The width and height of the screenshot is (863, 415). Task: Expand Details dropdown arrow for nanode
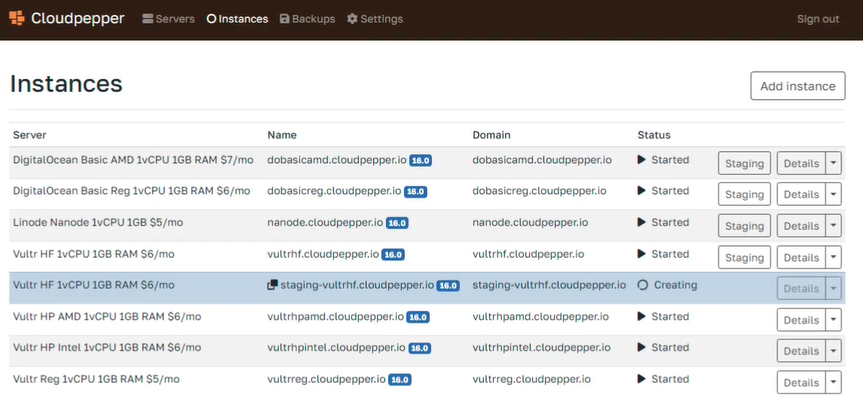[833, 226]
